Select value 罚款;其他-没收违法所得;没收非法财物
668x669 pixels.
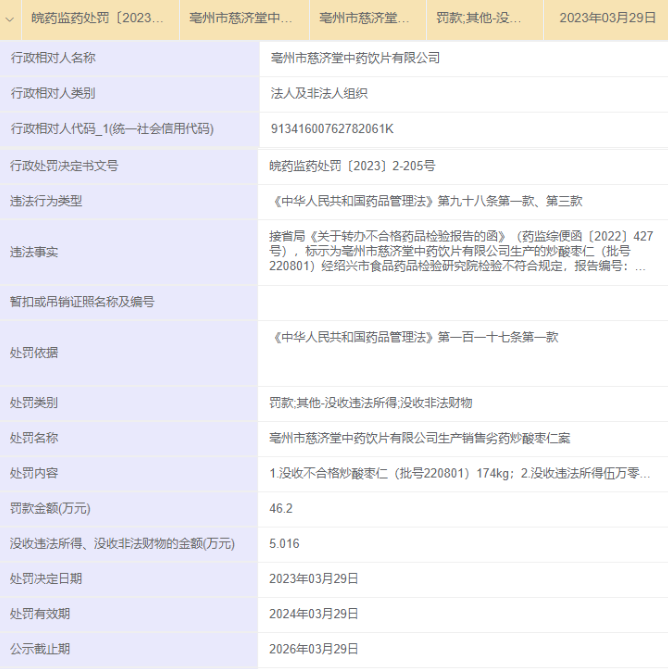tap(371, 403)
